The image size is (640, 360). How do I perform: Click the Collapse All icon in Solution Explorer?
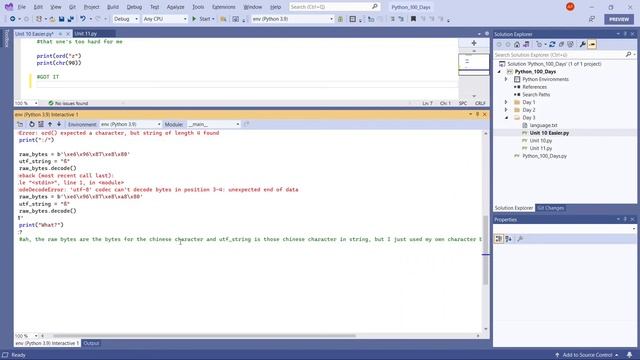tap(561, 44)
